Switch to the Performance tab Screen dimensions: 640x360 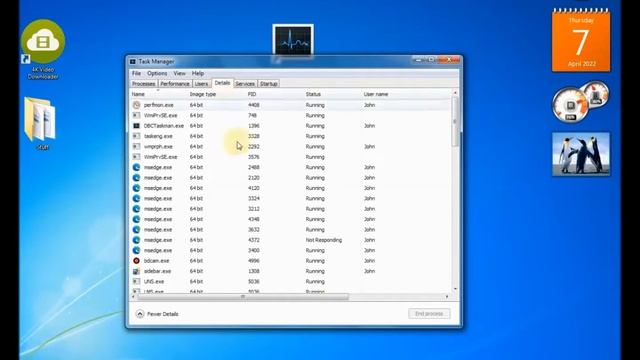tap(175, 84)
